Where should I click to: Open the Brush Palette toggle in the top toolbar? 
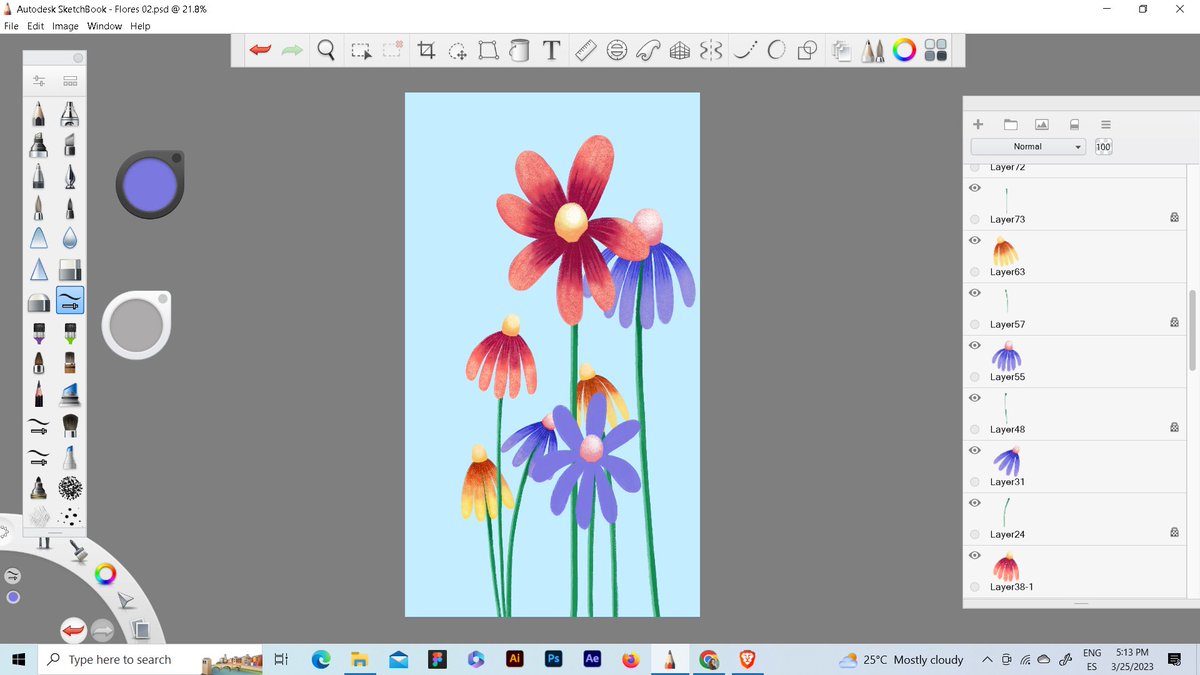(x=873, y=50)
